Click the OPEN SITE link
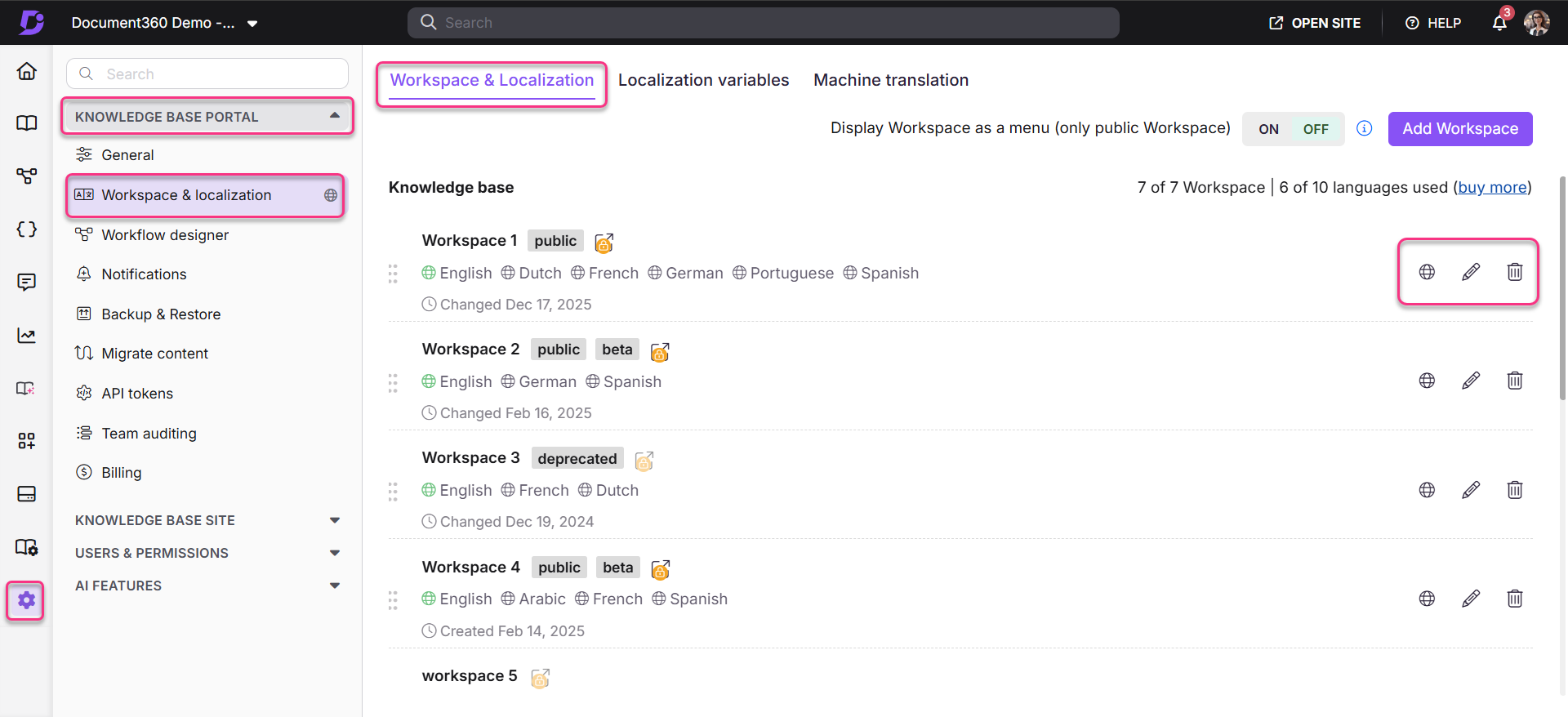The height and width of the screenshot is (717, 1568). (1315, 23)
